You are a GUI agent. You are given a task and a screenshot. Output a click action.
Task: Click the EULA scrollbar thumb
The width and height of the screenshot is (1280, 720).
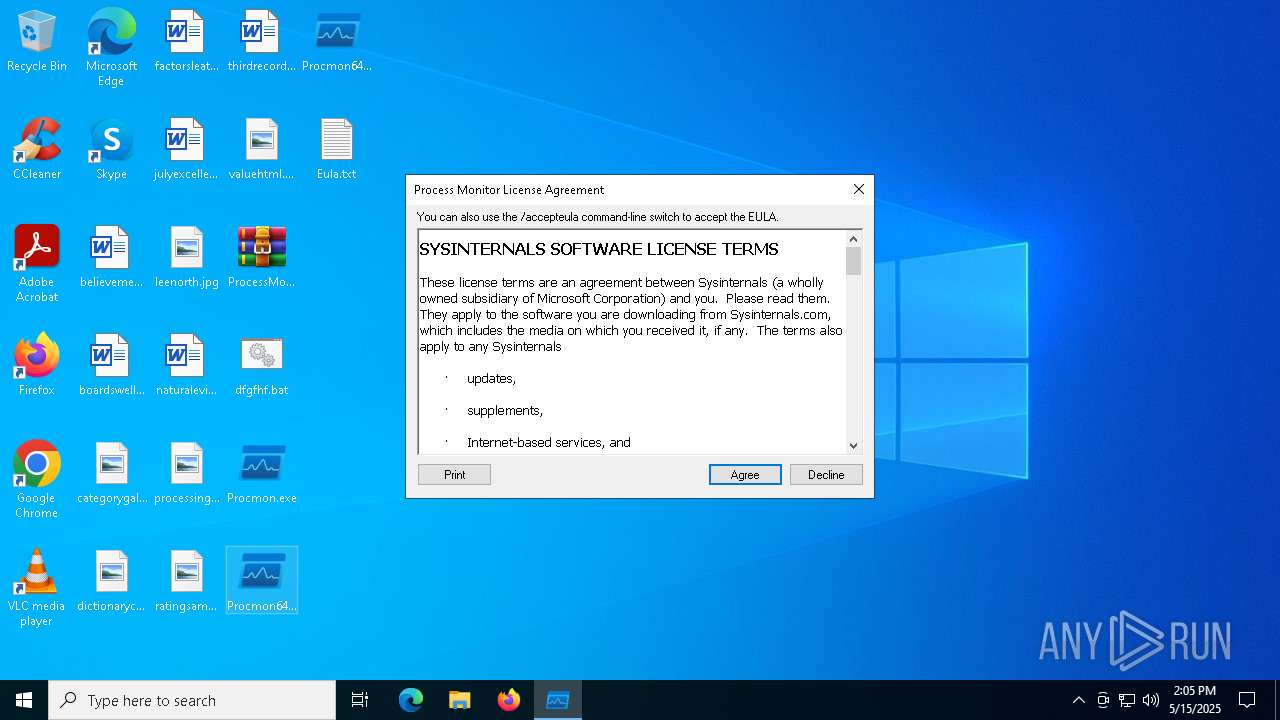coord(853,261)
